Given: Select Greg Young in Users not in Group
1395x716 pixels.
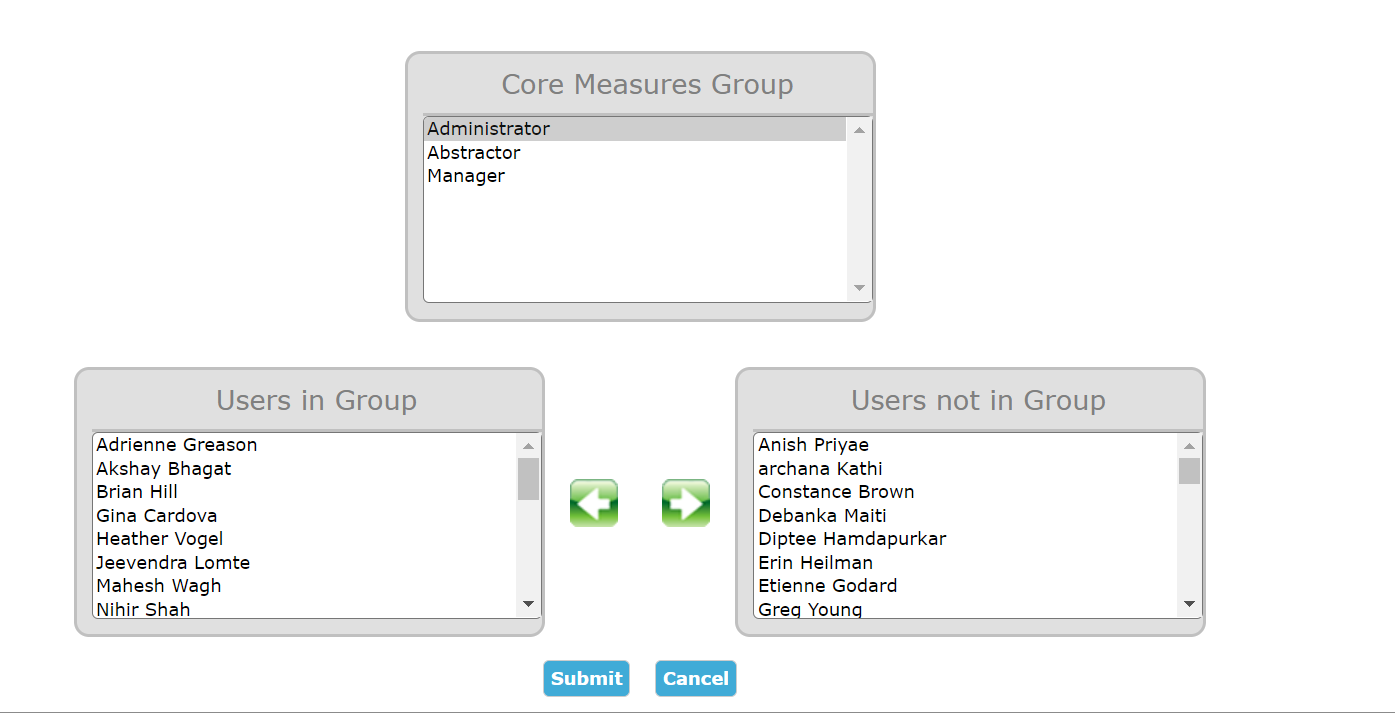Looking at the screenshot, I should tap(966, 608).
